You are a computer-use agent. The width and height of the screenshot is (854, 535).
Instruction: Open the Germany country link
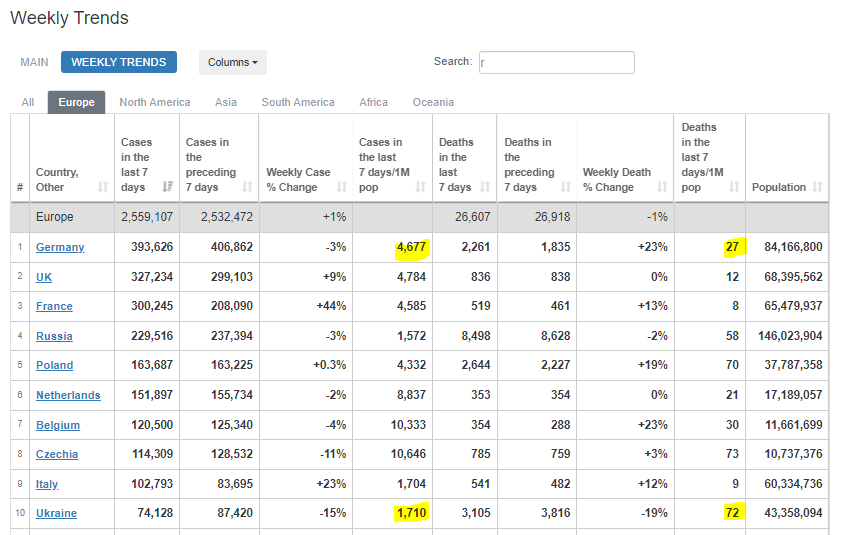tap(60, 247)
